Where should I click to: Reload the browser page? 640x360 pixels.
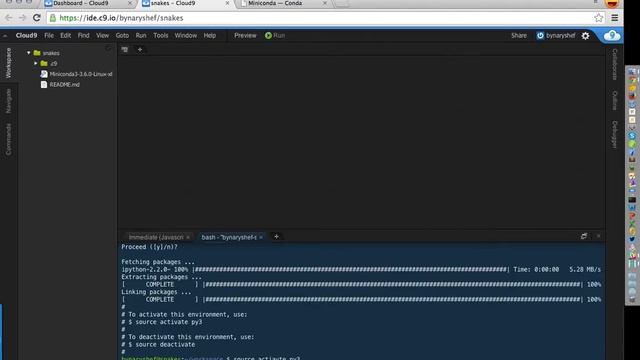[x=37, y=18]
